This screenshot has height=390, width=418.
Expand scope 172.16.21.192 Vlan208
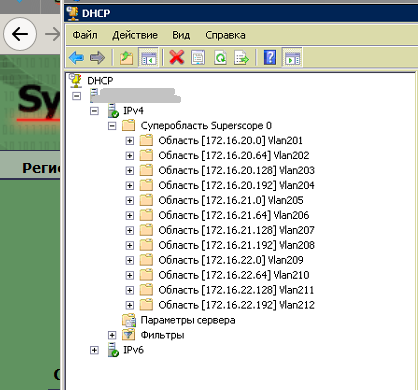click(130, 246)
